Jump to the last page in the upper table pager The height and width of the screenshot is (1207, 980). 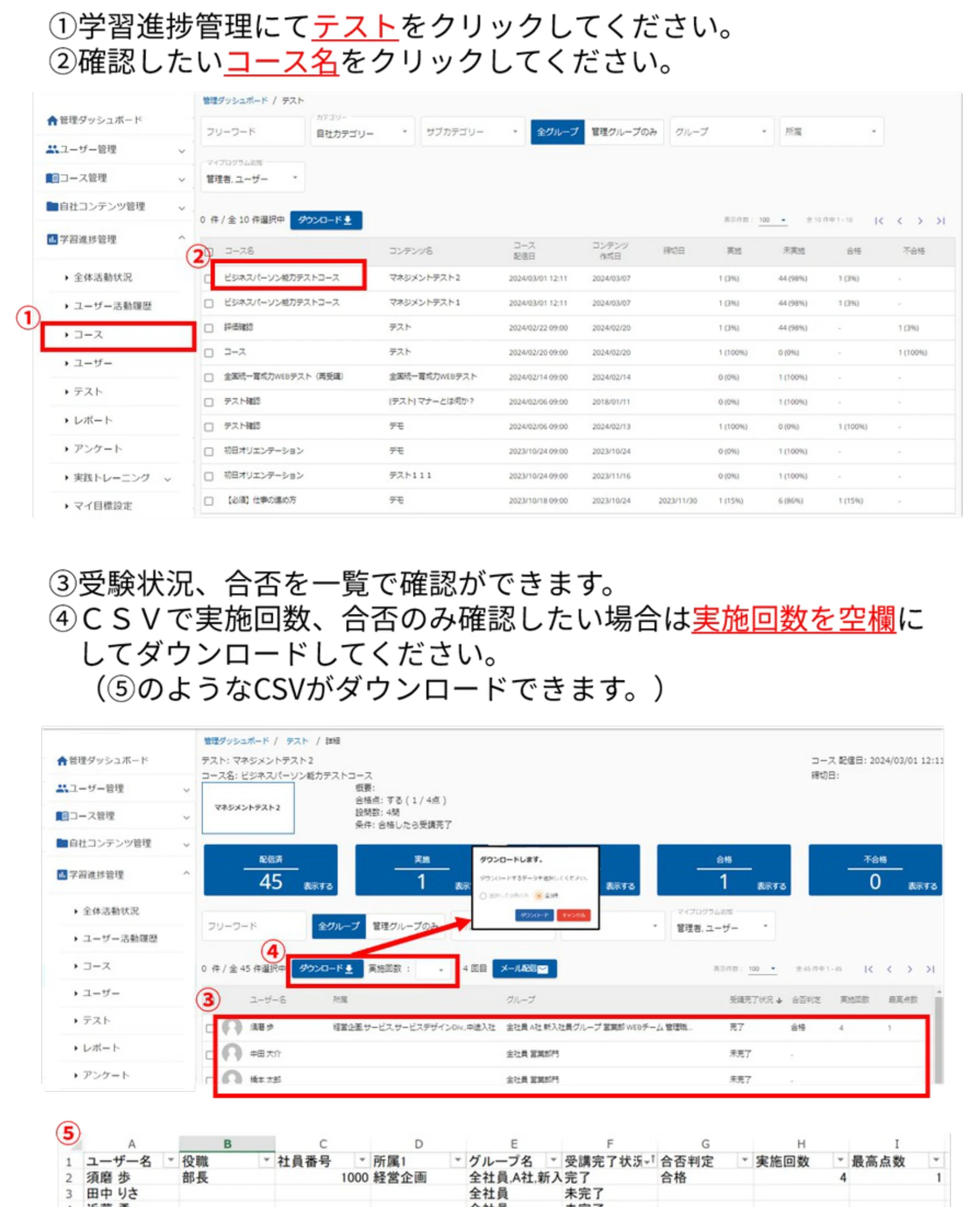(941, 220)
